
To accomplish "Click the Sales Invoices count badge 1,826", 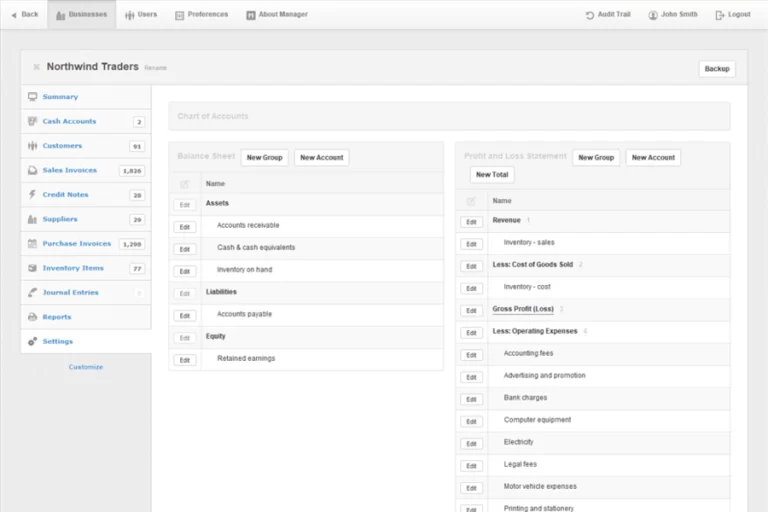I will coord(132,171).
